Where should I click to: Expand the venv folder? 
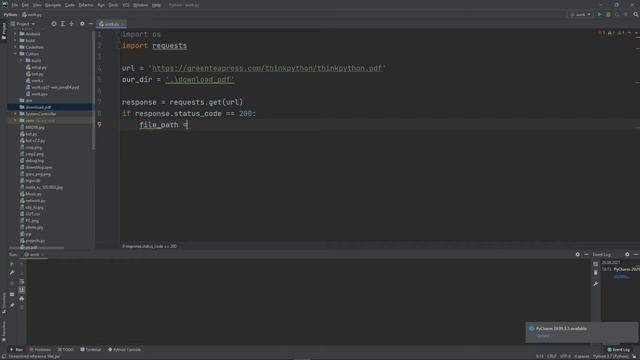click(x=16, y=121)
